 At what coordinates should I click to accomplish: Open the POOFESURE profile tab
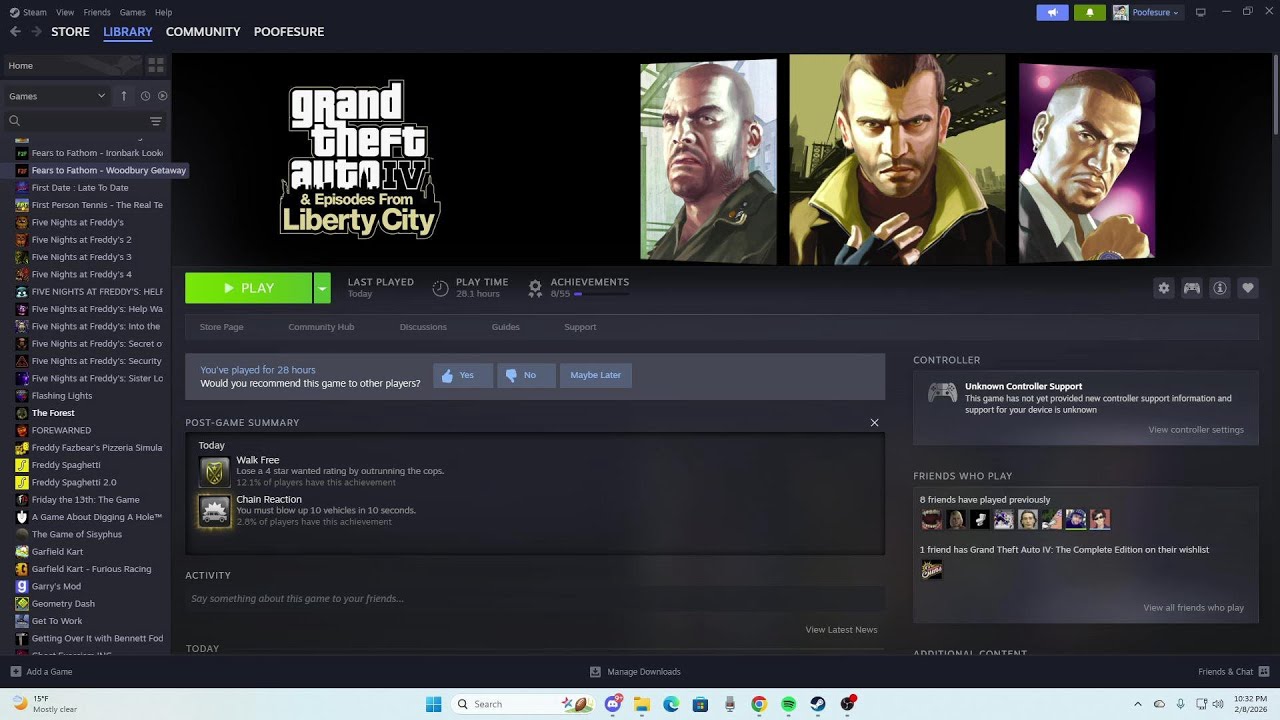click(x=289, y=32)
